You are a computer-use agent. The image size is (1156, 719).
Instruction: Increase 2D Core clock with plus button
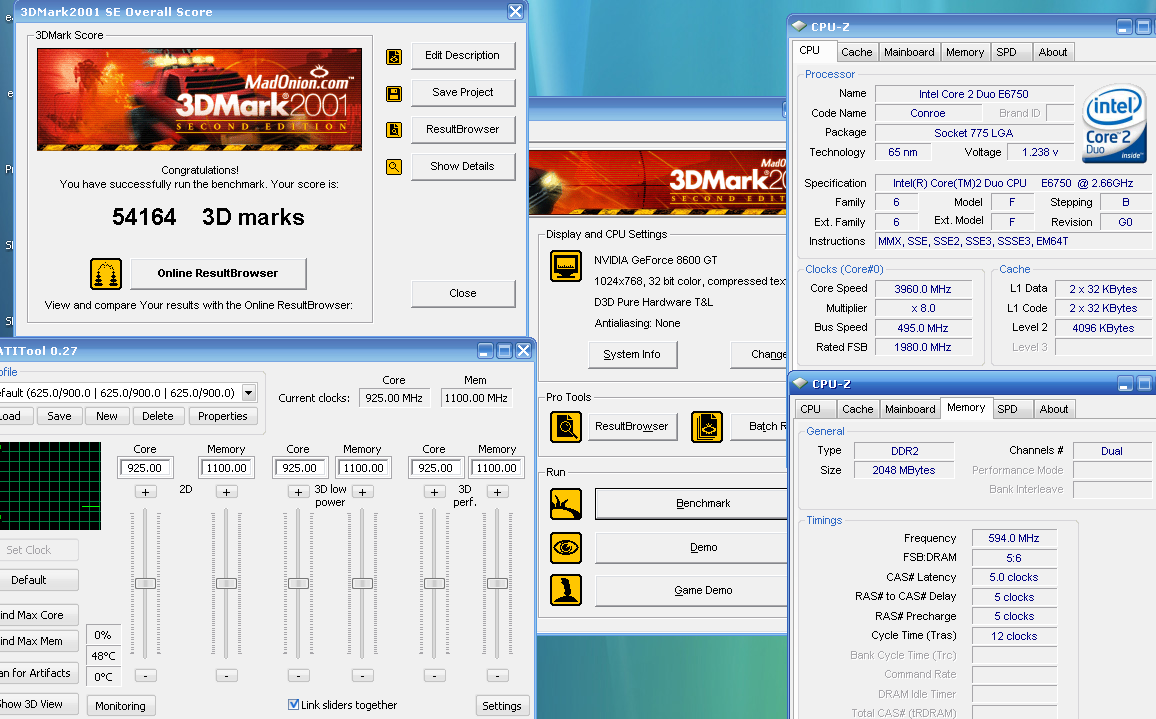[146, 492]
